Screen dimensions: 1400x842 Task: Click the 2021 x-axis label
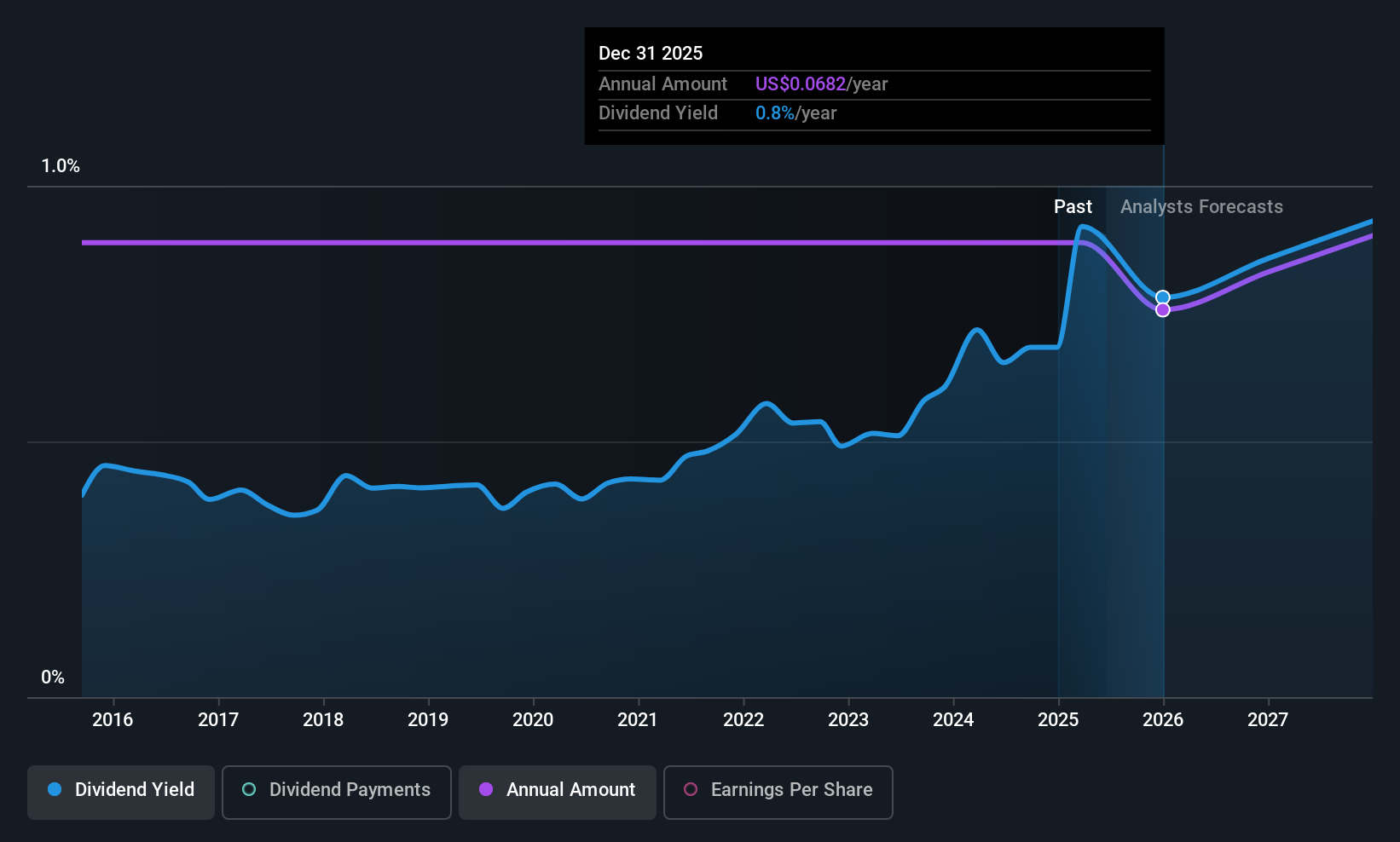638,720
